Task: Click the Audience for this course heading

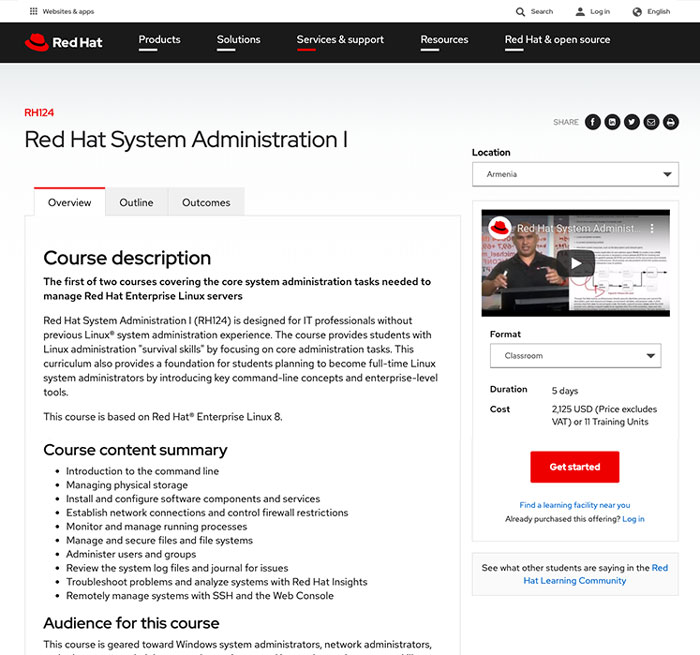Action: click(x=131, y=623)
